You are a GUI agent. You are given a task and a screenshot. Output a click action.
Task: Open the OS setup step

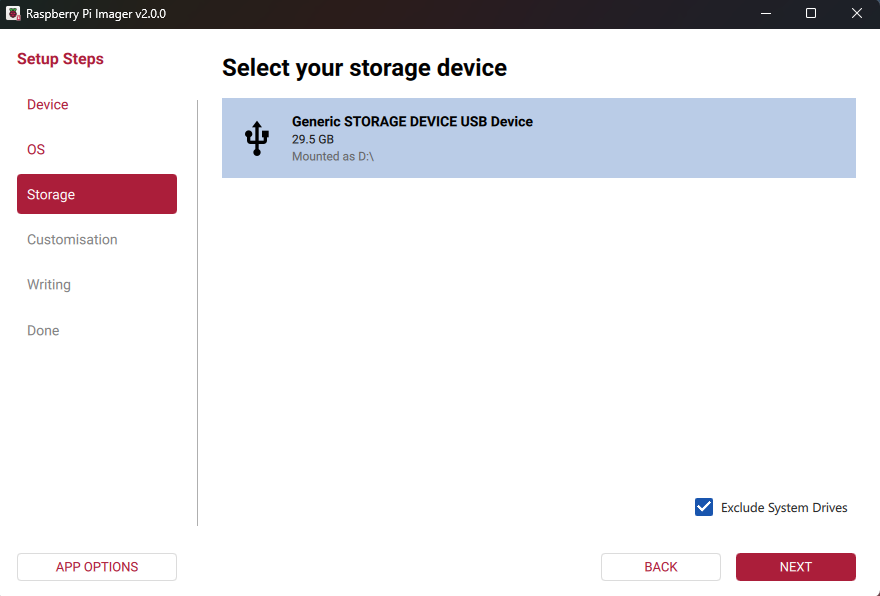tap(35, 149)
